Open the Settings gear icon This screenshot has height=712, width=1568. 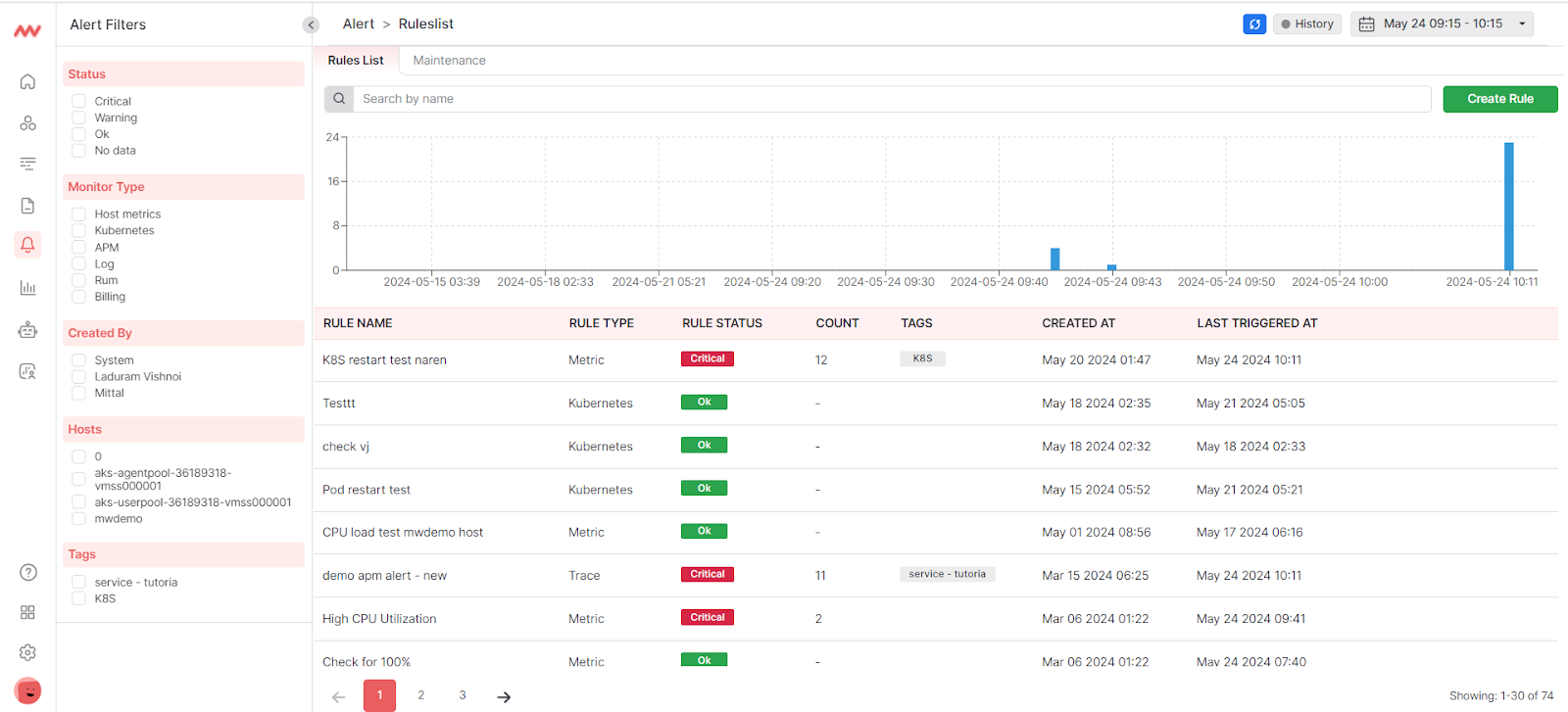click(27, 652)
